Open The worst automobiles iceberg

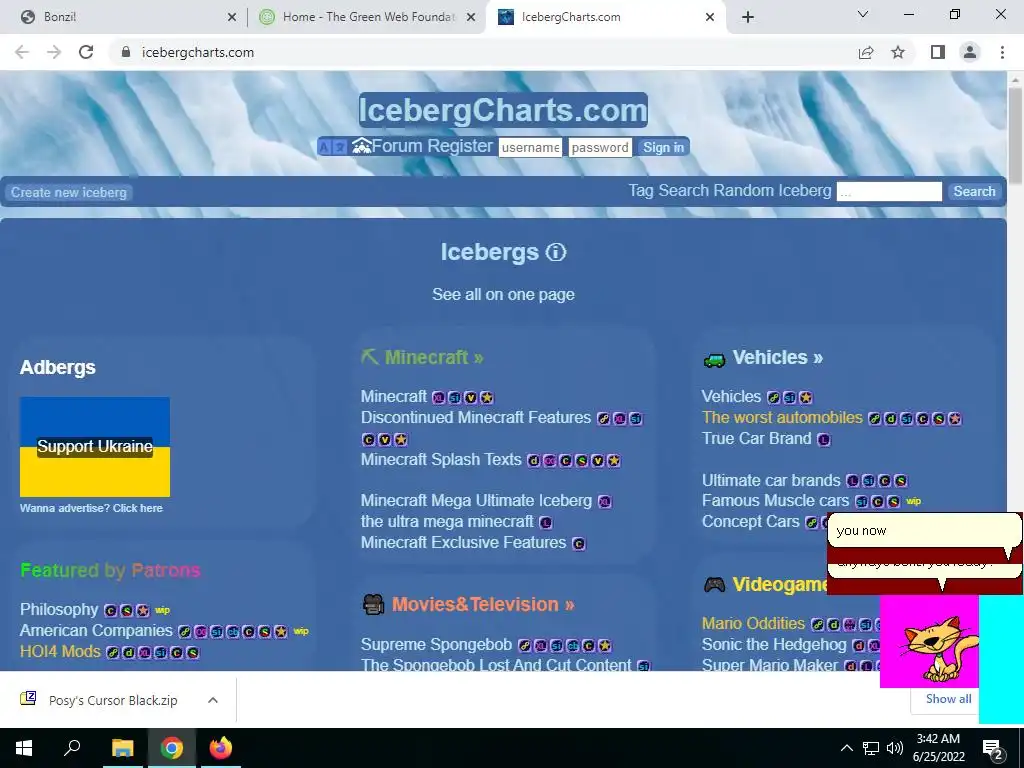coord(782,417)
